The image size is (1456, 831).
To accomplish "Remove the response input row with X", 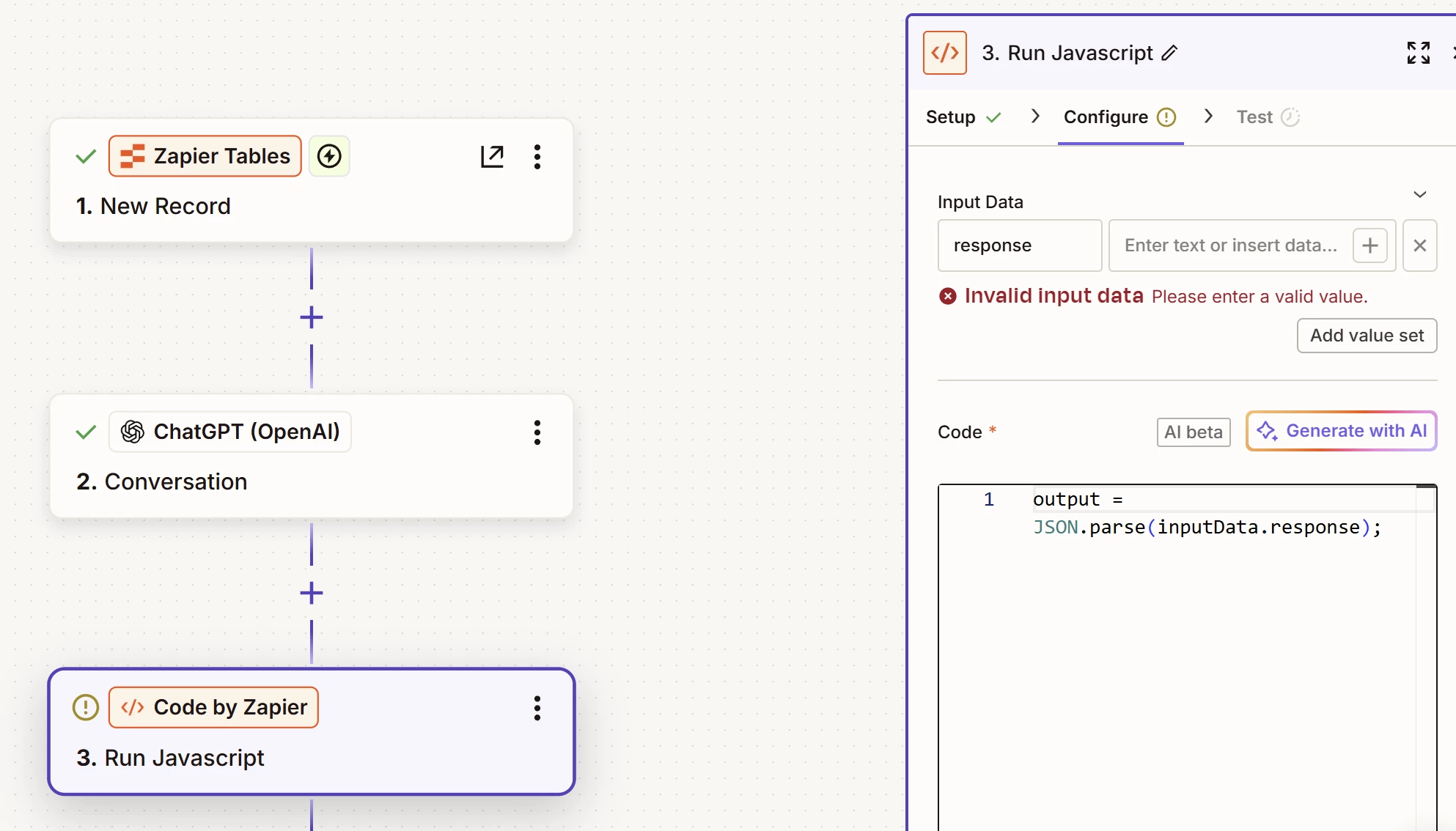I will tap(1420, 245).
